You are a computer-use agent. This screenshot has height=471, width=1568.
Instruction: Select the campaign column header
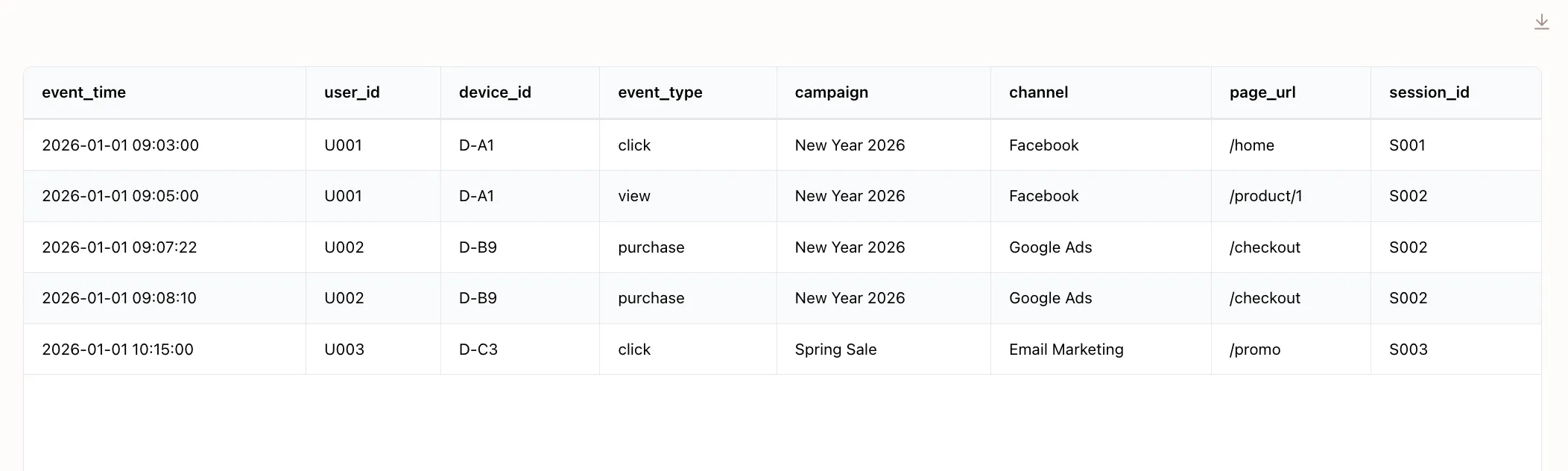[831, 92]
